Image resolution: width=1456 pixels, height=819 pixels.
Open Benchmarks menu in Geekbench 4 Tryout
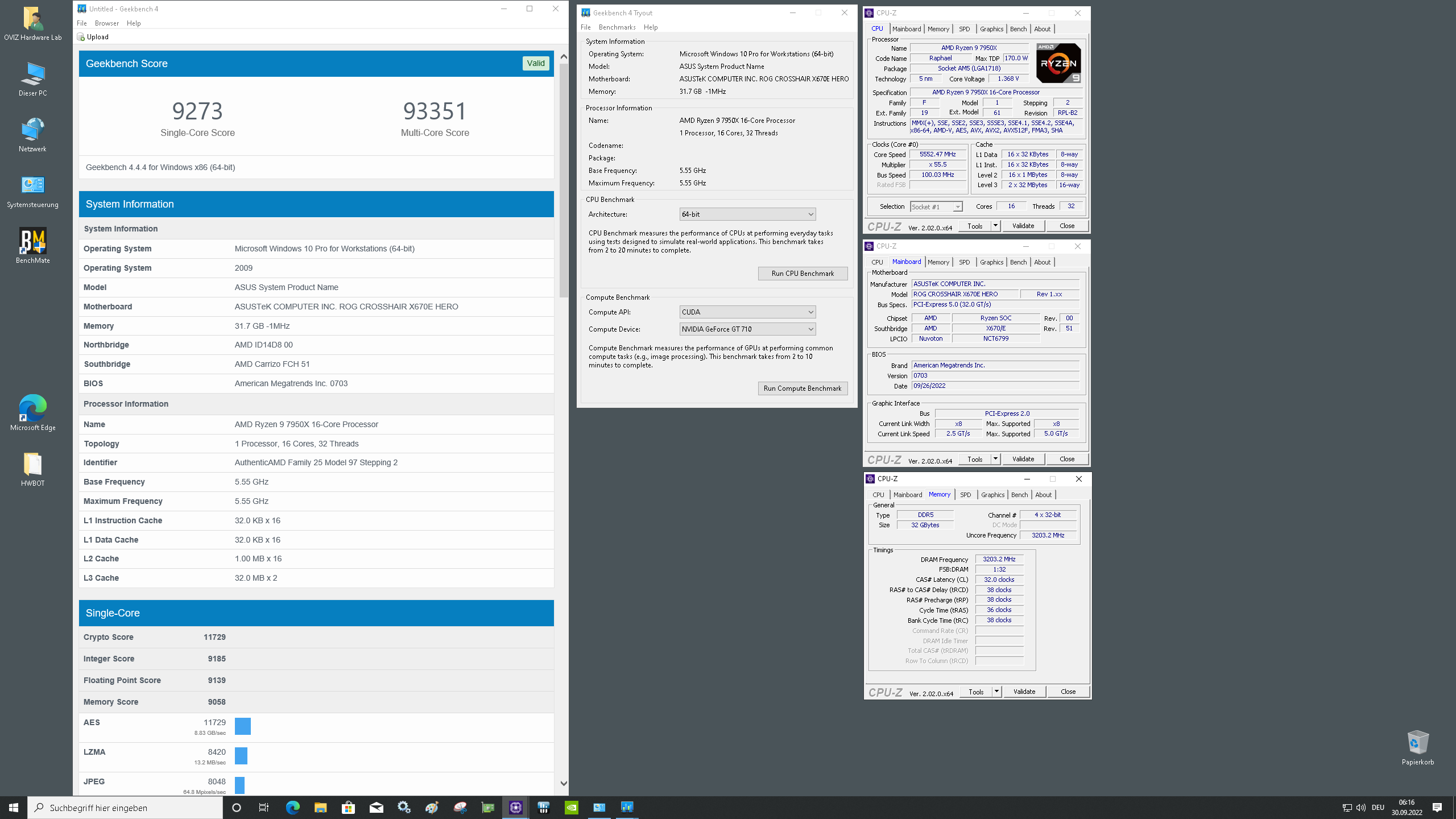(617, 27)
